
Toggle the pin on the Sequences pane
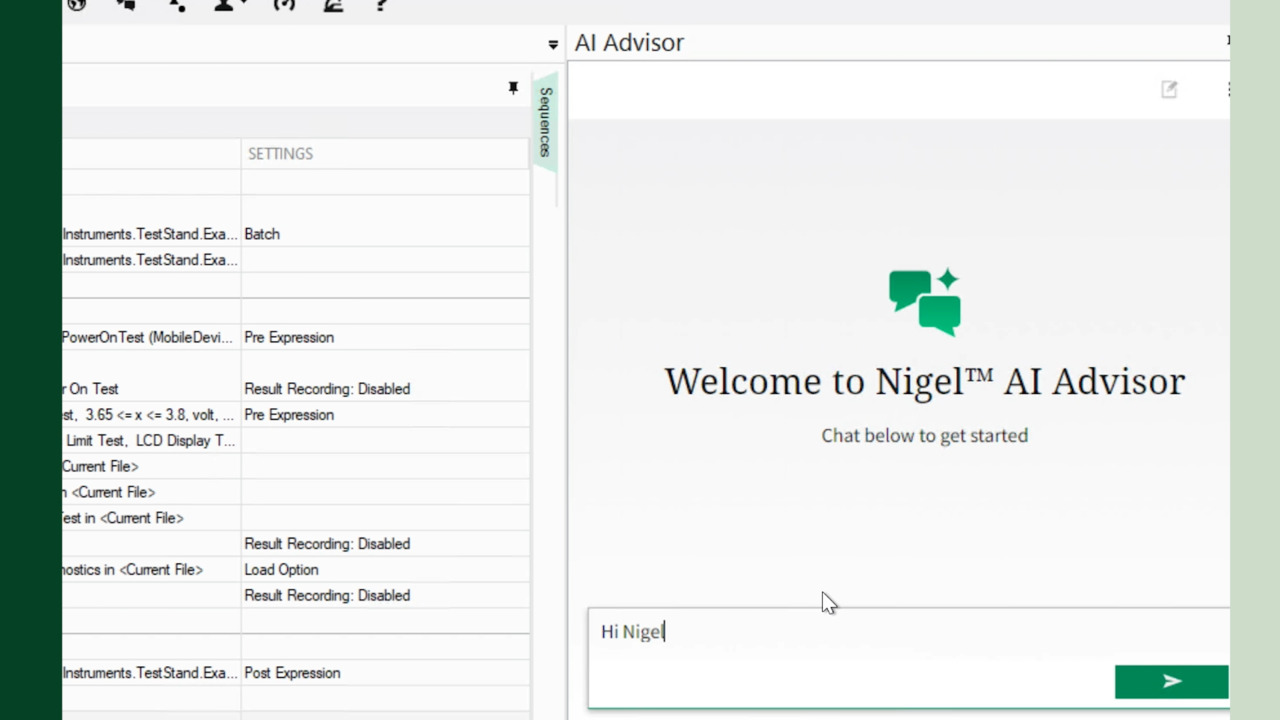(x=512, y=87)
